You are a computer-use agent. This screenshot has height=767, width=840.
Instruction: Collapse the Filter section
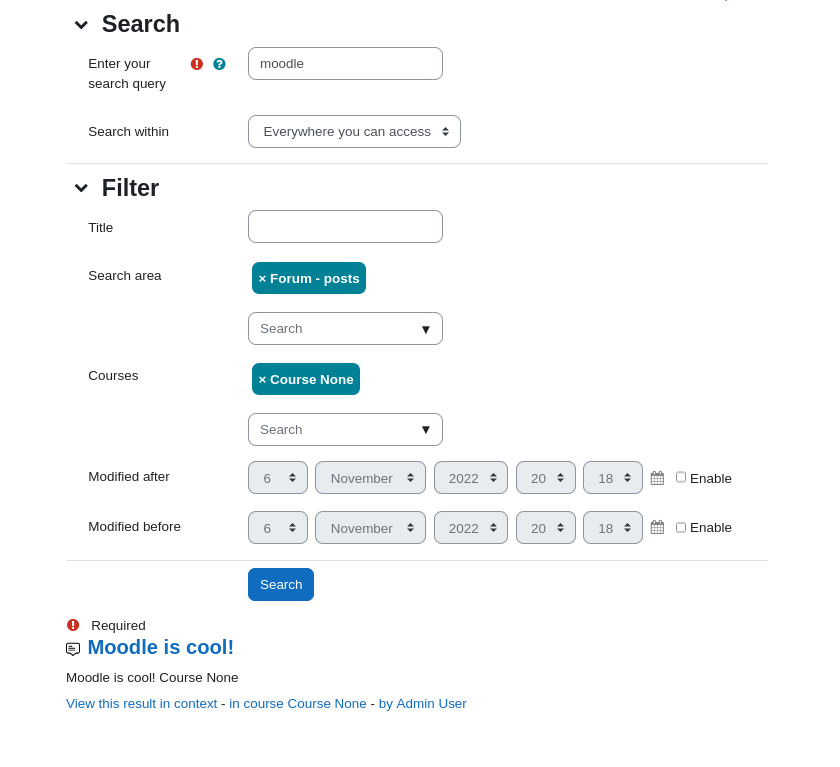click(x=81, y=188)
